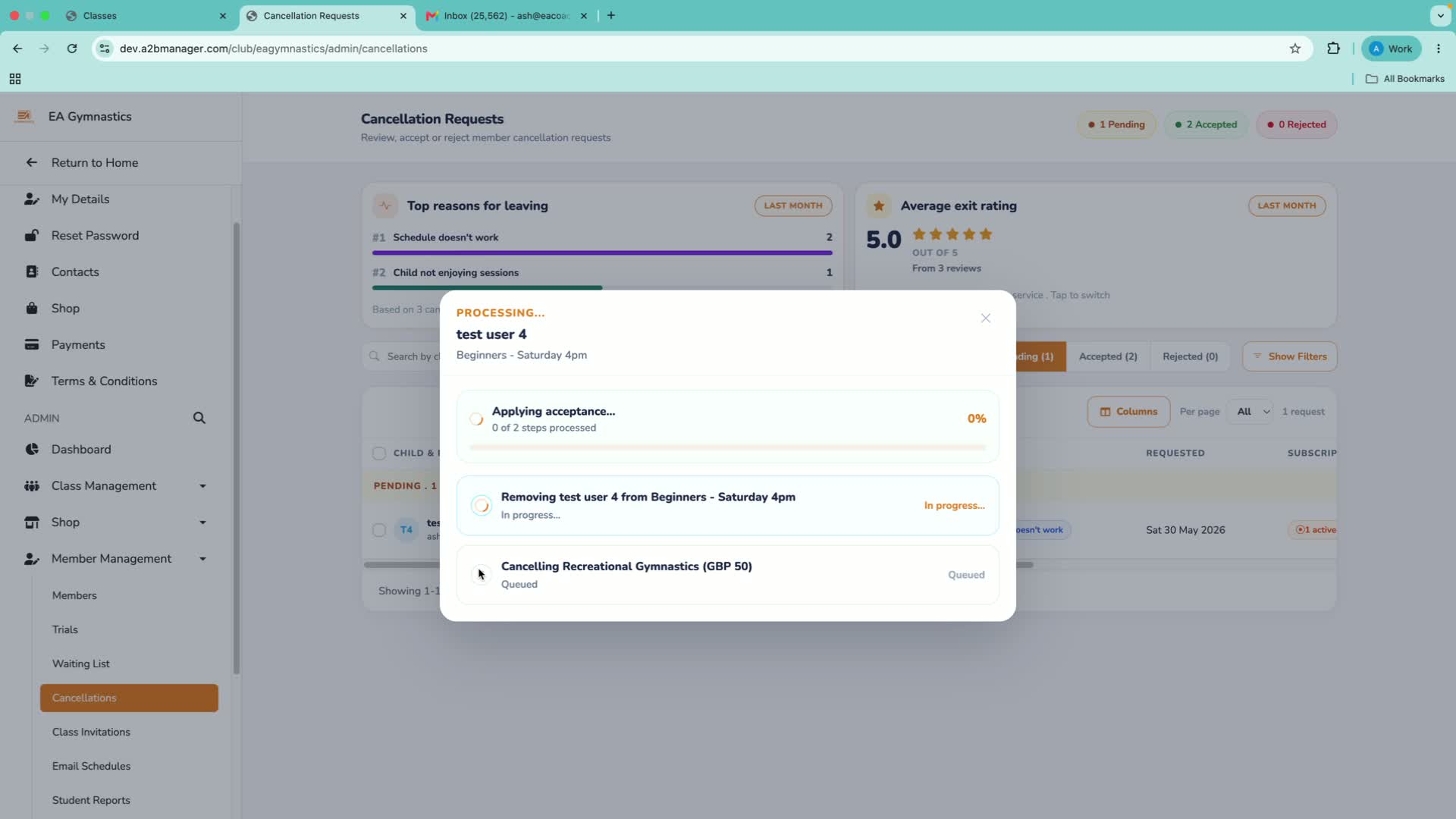The width and height of the screenshot is (1456, 819).
Task: Open the Dashboard pie chart icon
Action: click(x=32, y=450)
